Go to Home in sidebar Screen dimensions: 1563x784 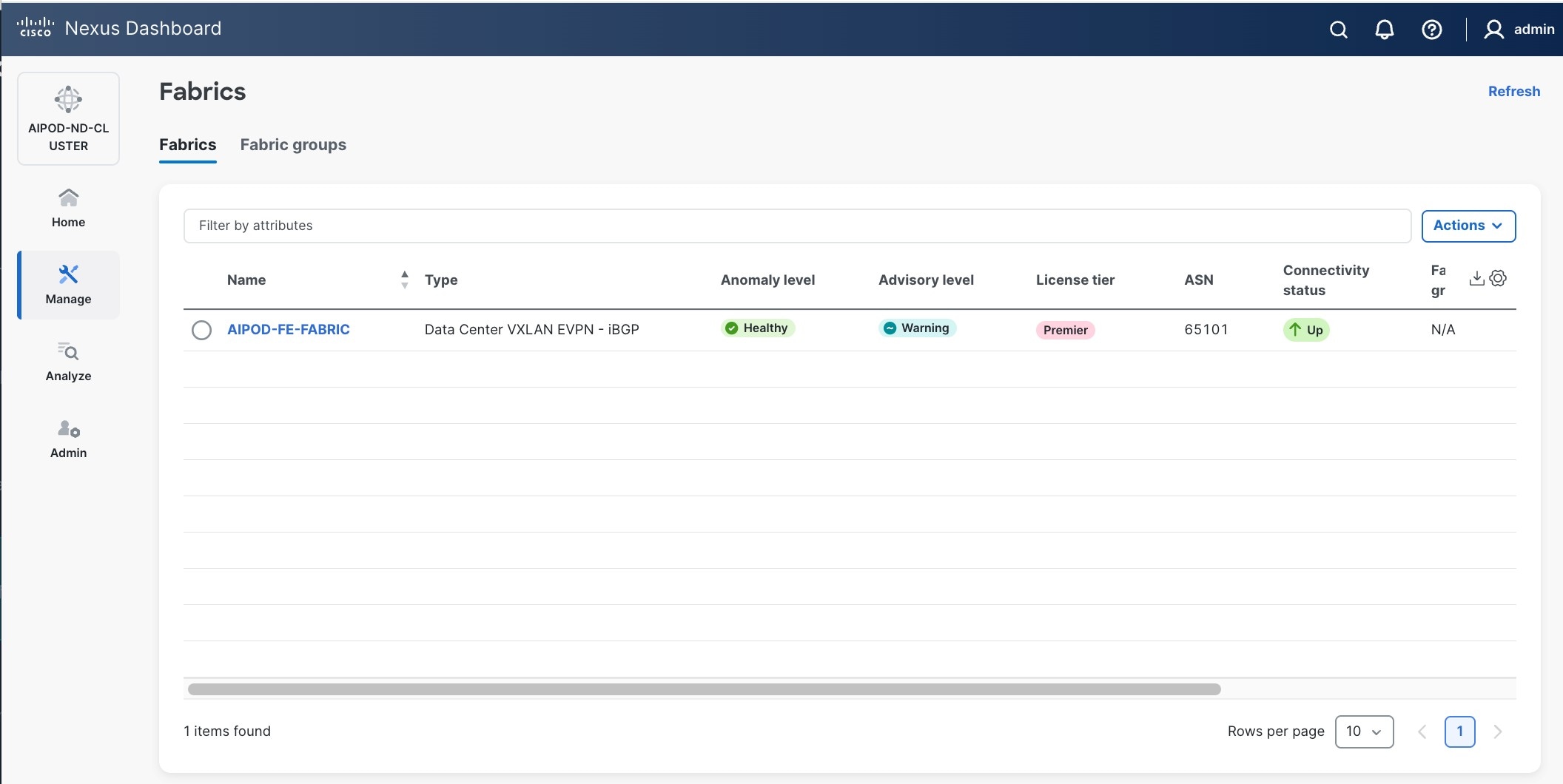coord(68,208)
